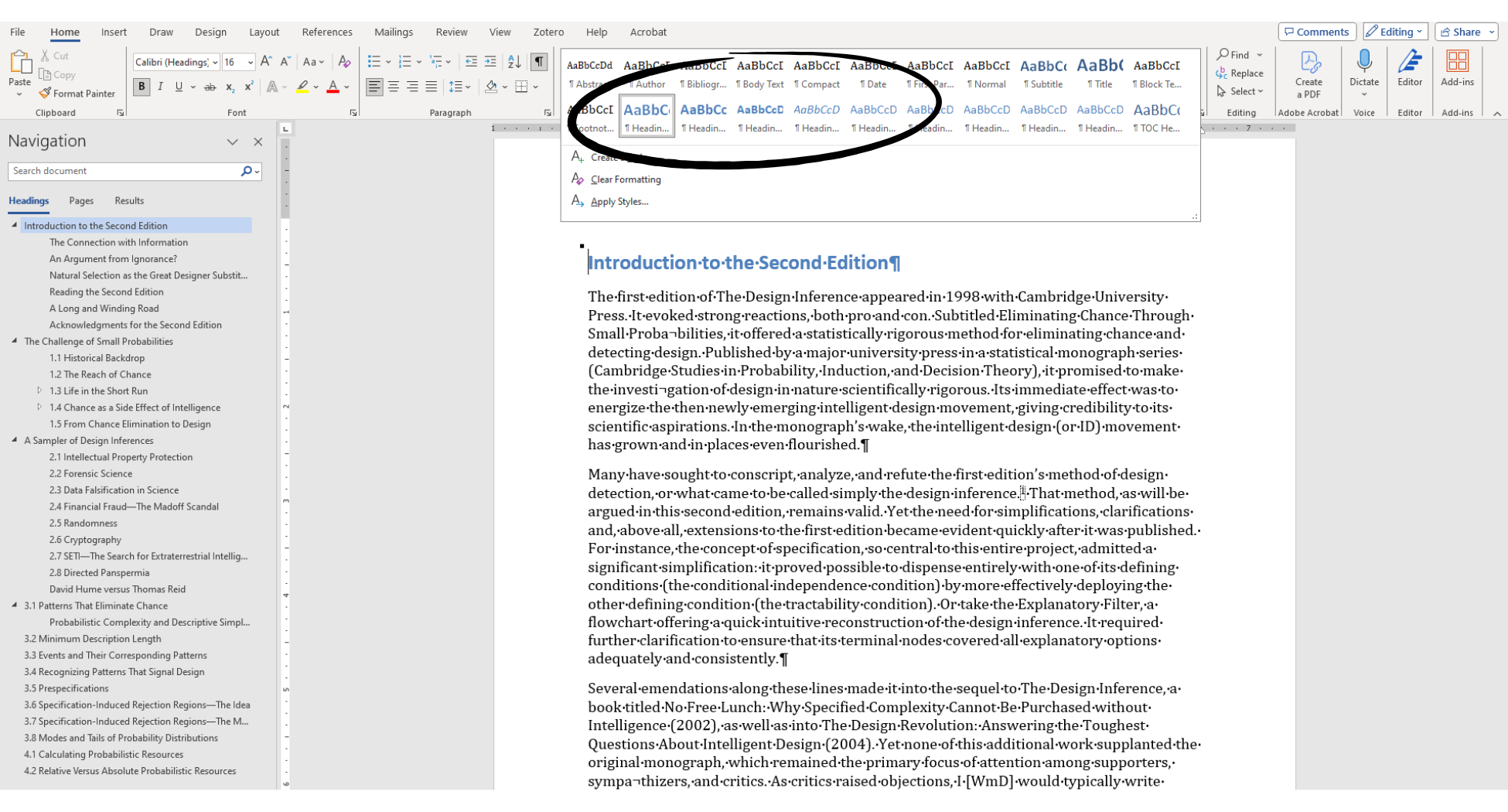Switch to Pages tab in Navigation pane

tap(81, 200)
